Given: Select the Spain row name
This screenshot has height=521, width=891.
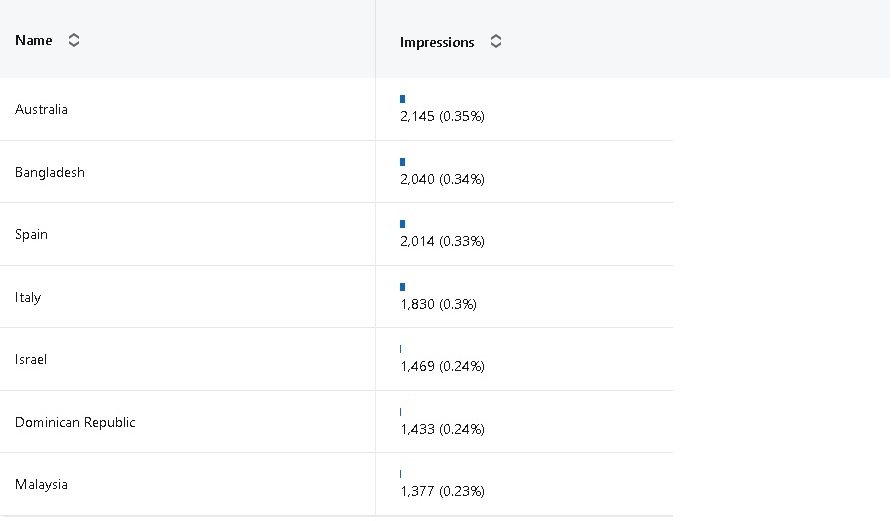Looking at the screenshot, I should (32, 234).
